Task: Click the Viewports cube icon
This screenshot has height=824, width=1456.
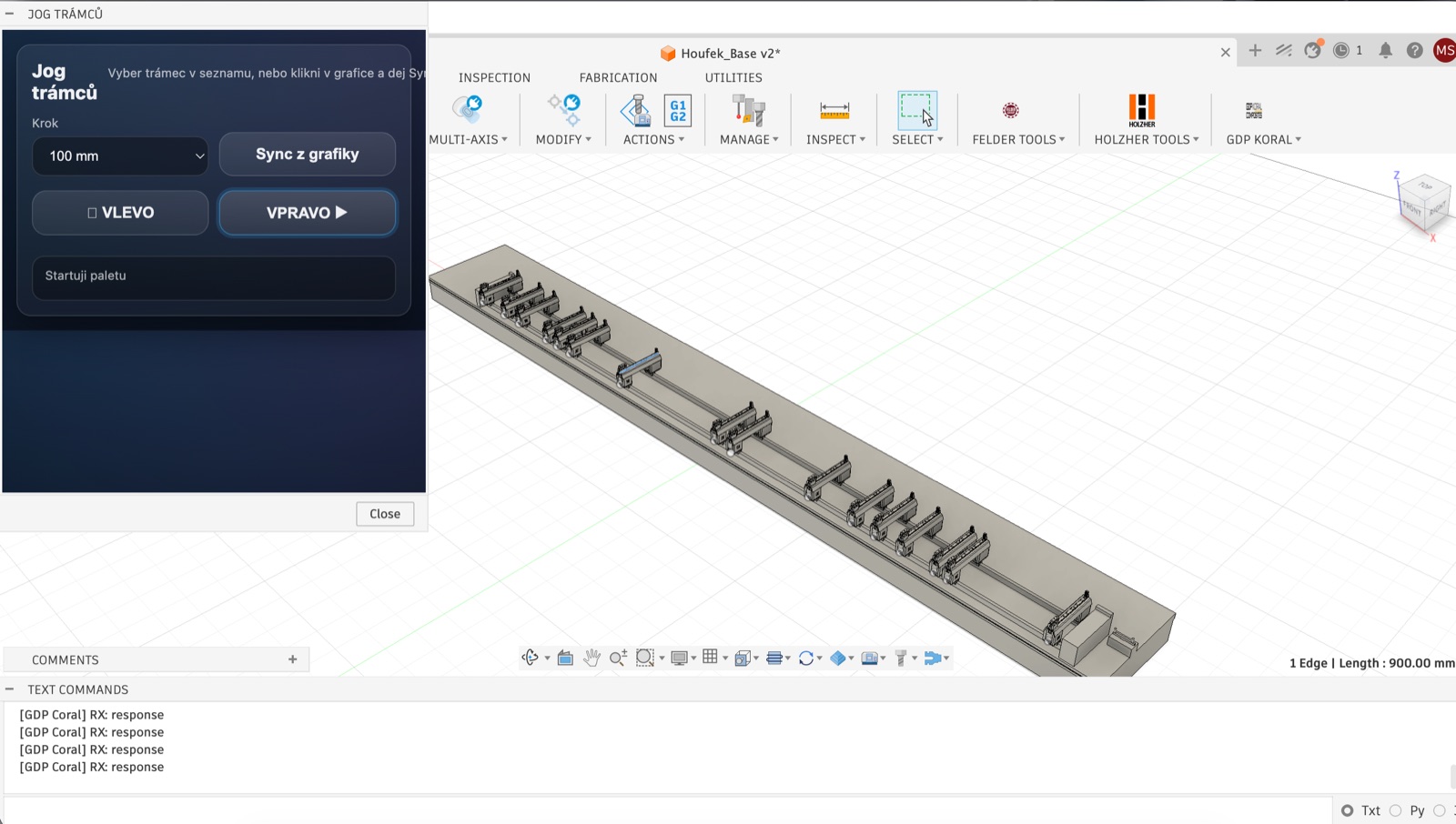Action: click(x=743, y=658)
